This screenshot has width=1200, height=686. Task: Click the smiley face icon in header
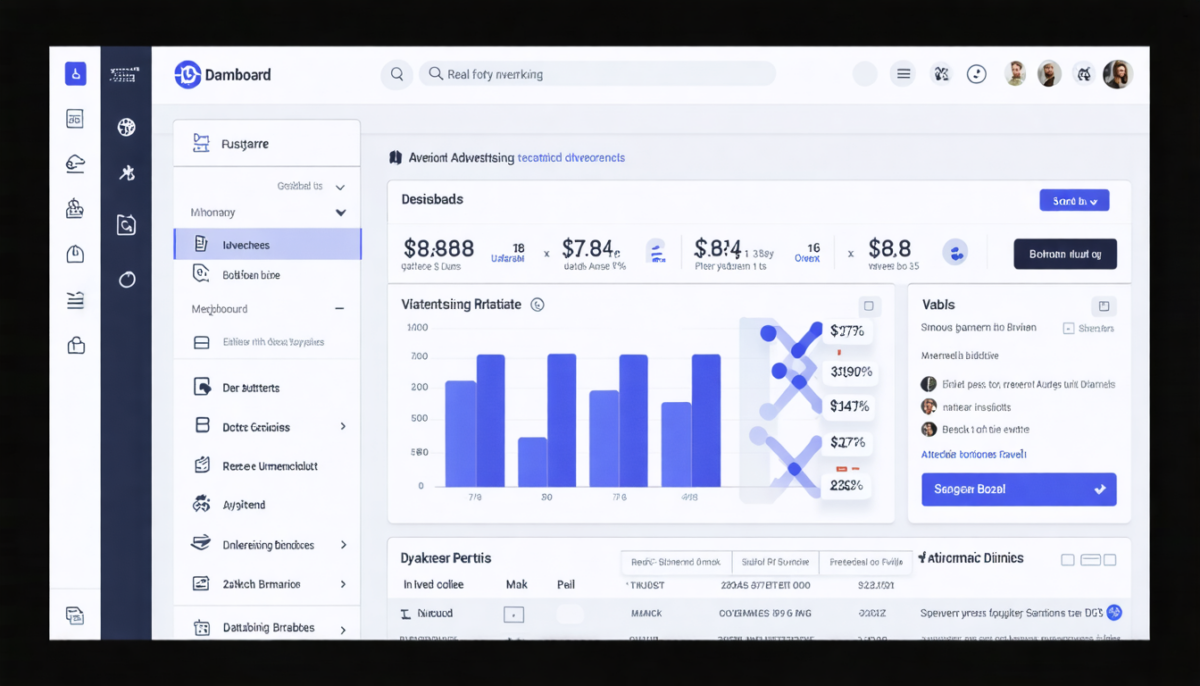(x=977, y=74)
